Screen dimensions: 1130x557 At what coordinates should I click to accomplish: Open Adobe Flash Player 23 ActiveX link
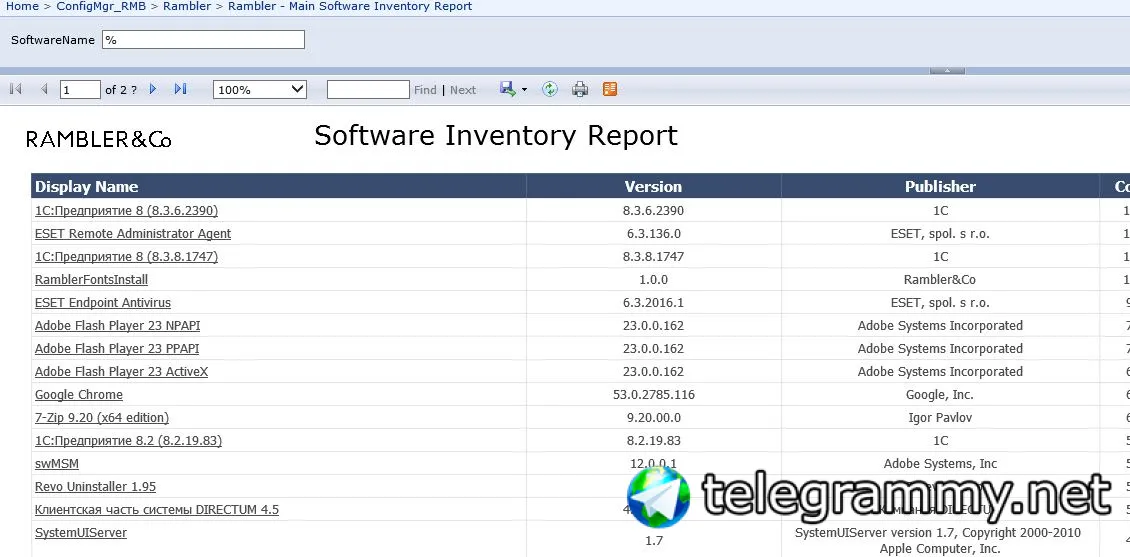coord(122,372)
